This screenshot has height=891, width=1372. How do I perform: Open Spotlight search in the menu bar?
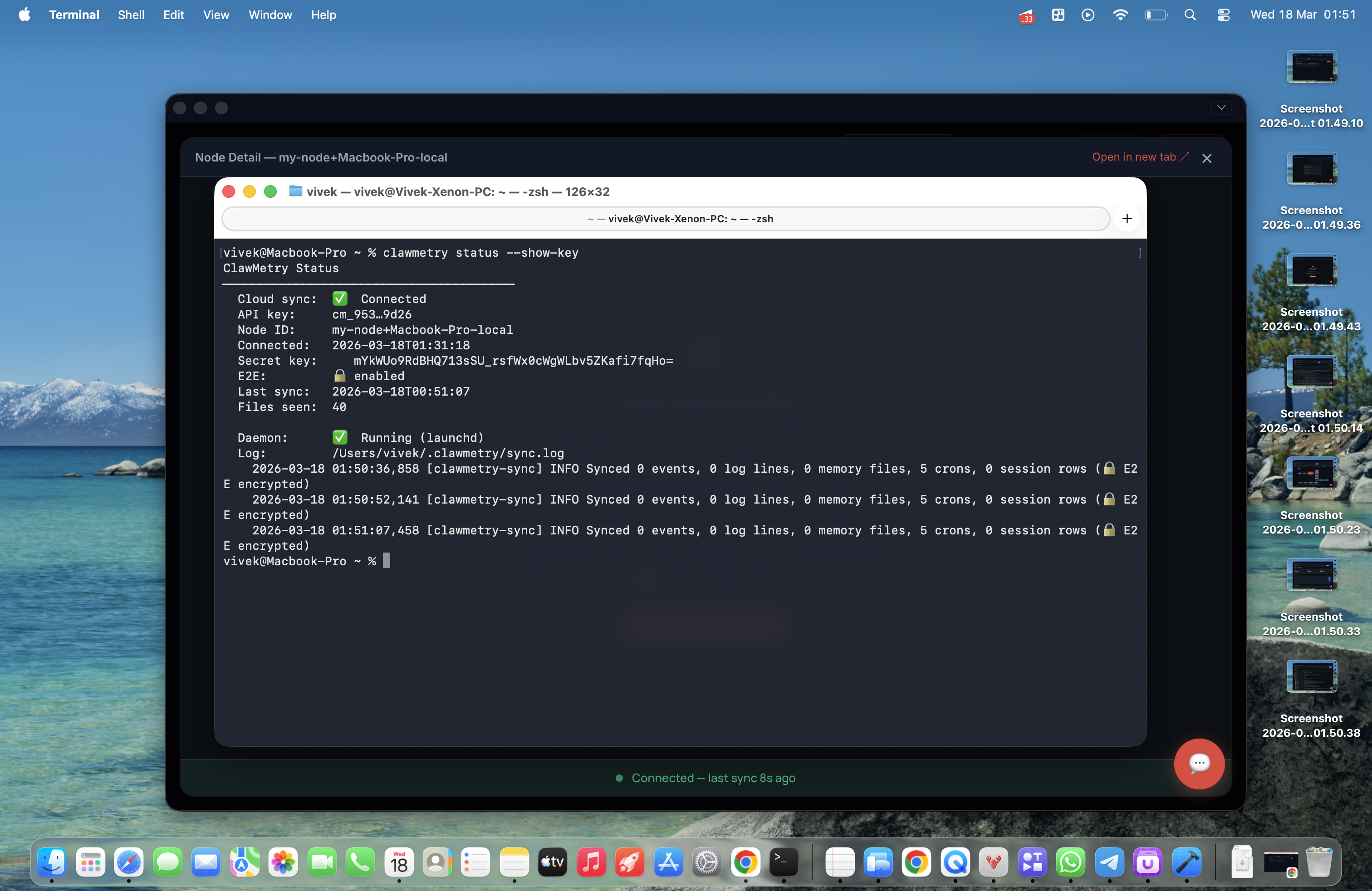click(1190, 15)
